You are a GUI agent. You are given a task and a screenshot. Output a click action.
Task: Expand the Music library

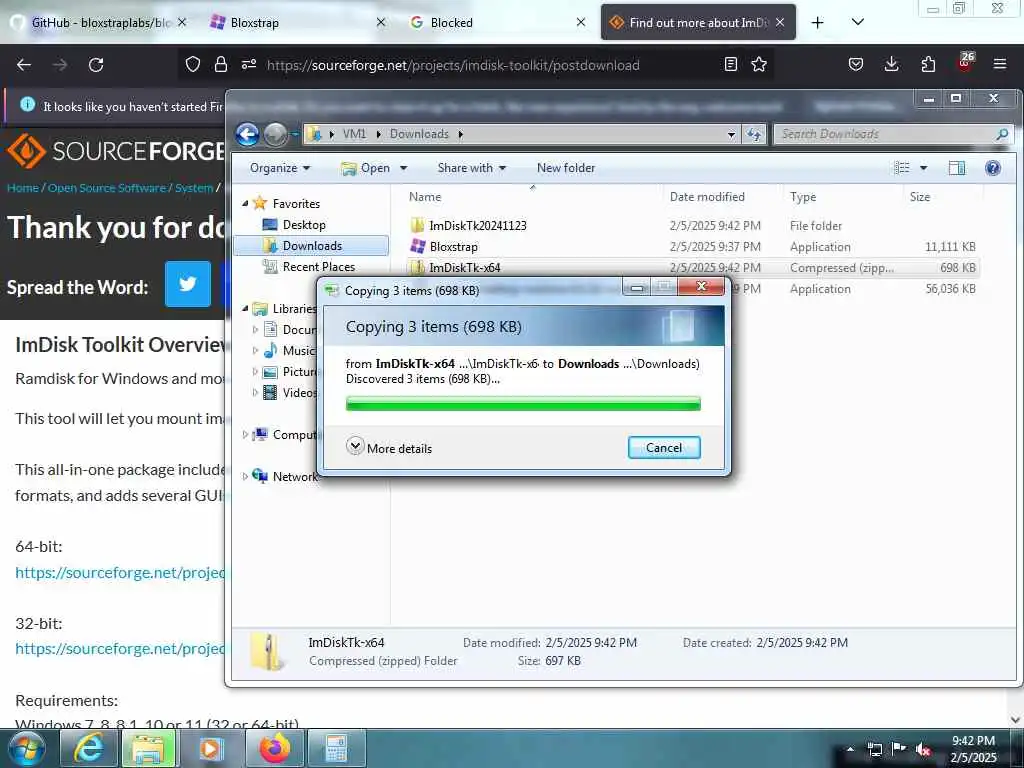pyautogui.click(x=255, y=351)
